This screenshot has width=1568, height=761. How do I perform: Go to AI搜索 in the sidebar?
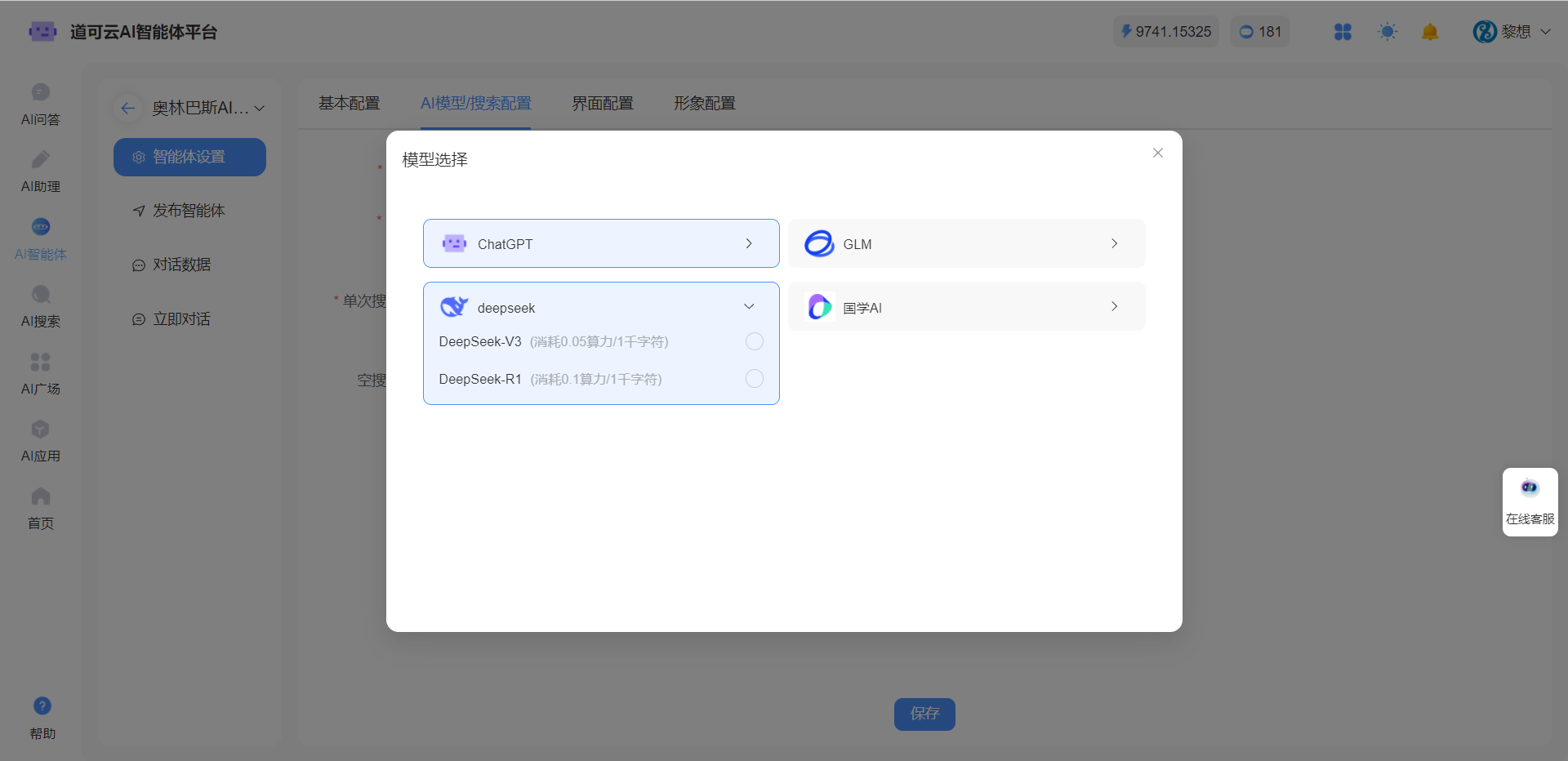coord(41,306)
